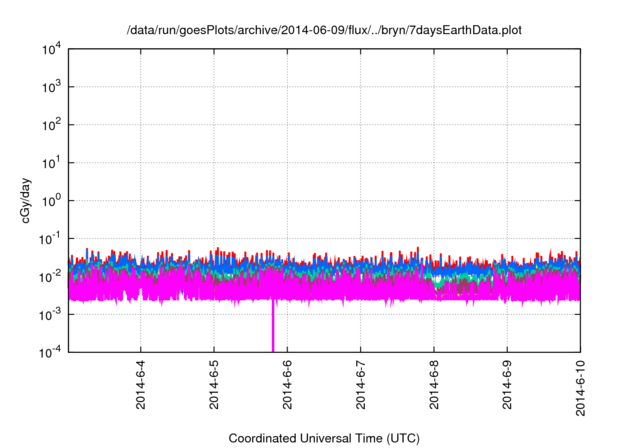Click the 10^-1 y-axis tick label
This screenshot has height=448, width=640.
point(50,239)
